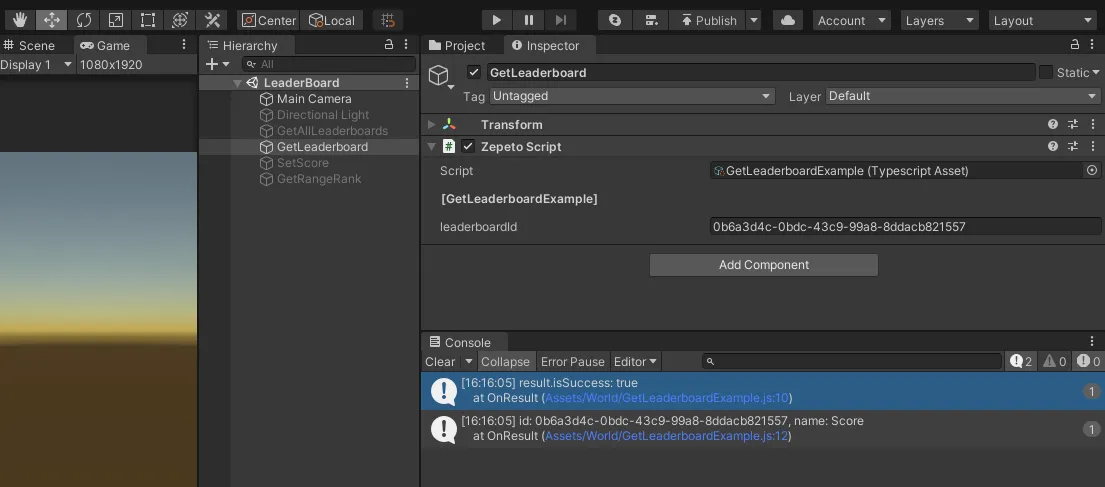
Task: Collapse the LeaderBoard scene
Action: click(x=237, y=83)
